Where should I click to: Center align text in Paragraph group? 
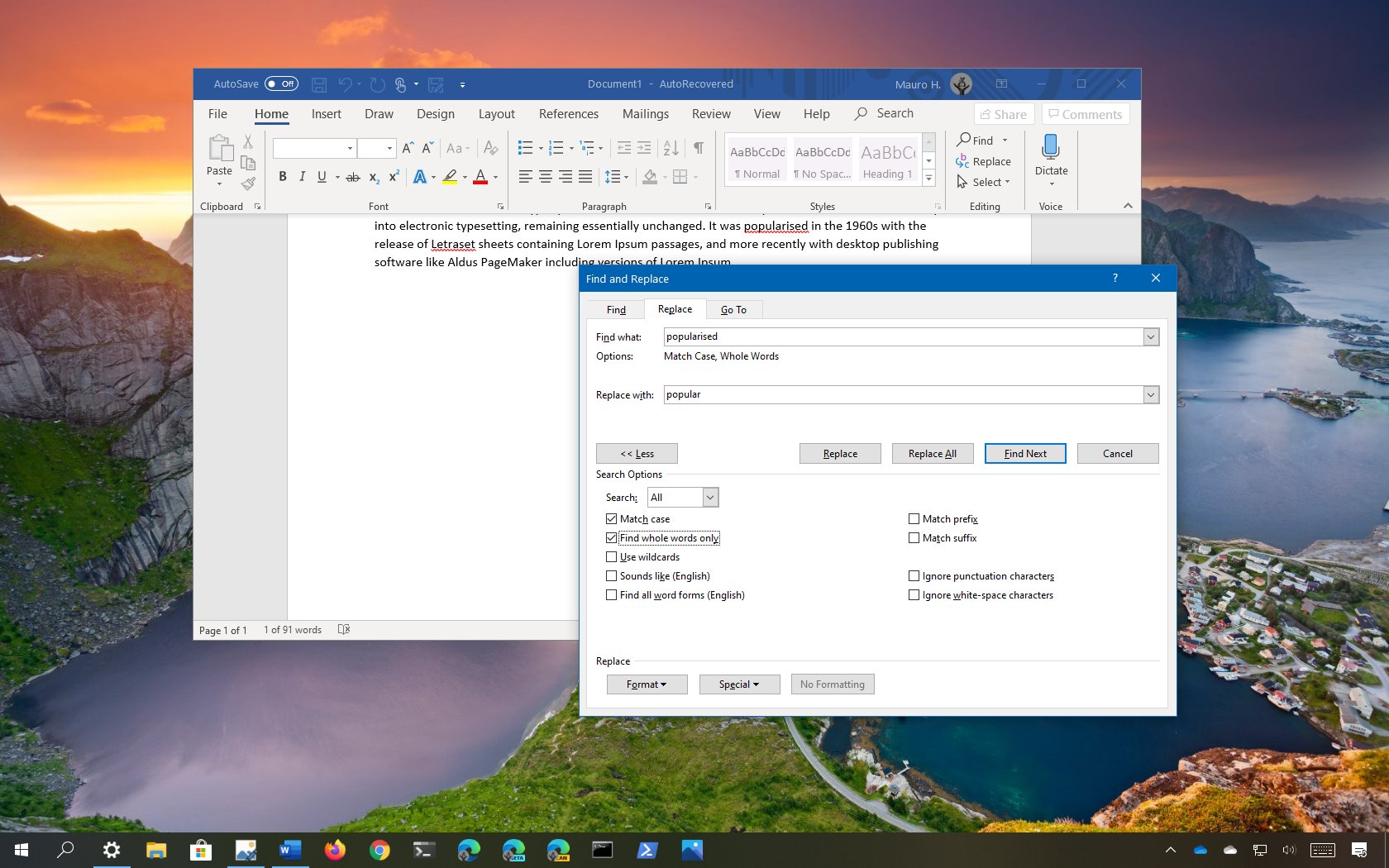(546, 176)
